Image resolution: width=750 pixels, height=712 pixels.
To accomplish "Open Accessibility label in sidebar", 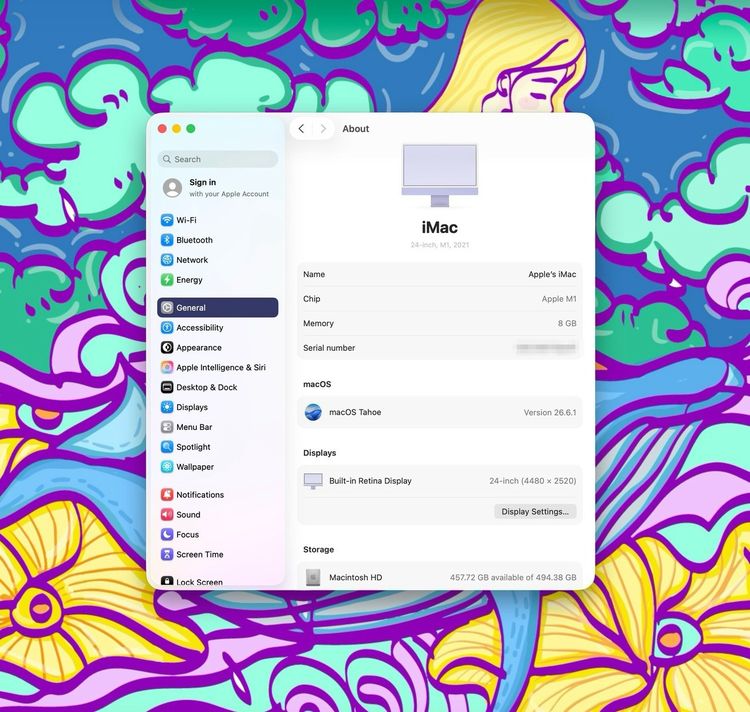I will [x=199, y=328].
